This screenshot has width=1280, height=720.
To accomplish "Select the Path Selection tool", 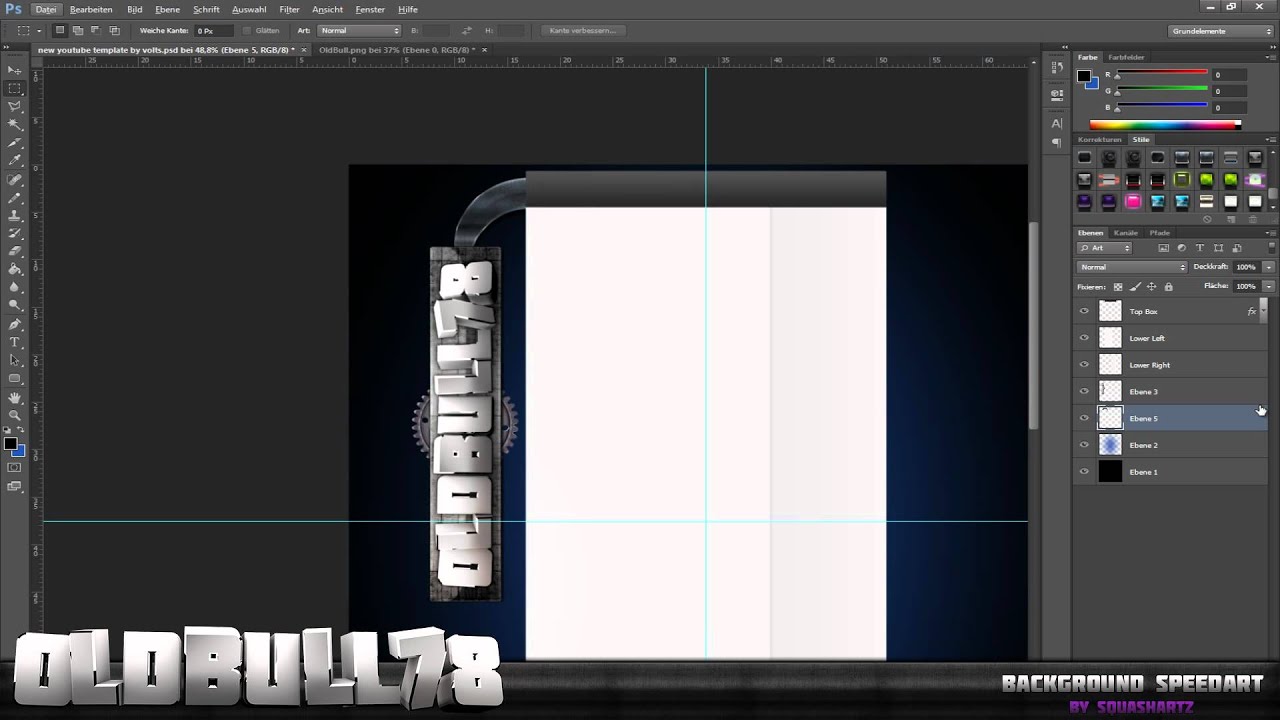I will pyautogui.click(x=15, y=361).
